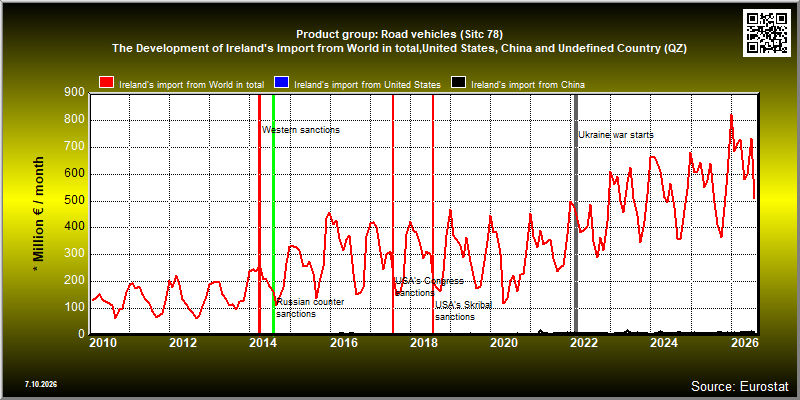The image size is (800, 400).
Task: Click the date "7.10.2026" in the corner
Action: [x=40, y=384]
